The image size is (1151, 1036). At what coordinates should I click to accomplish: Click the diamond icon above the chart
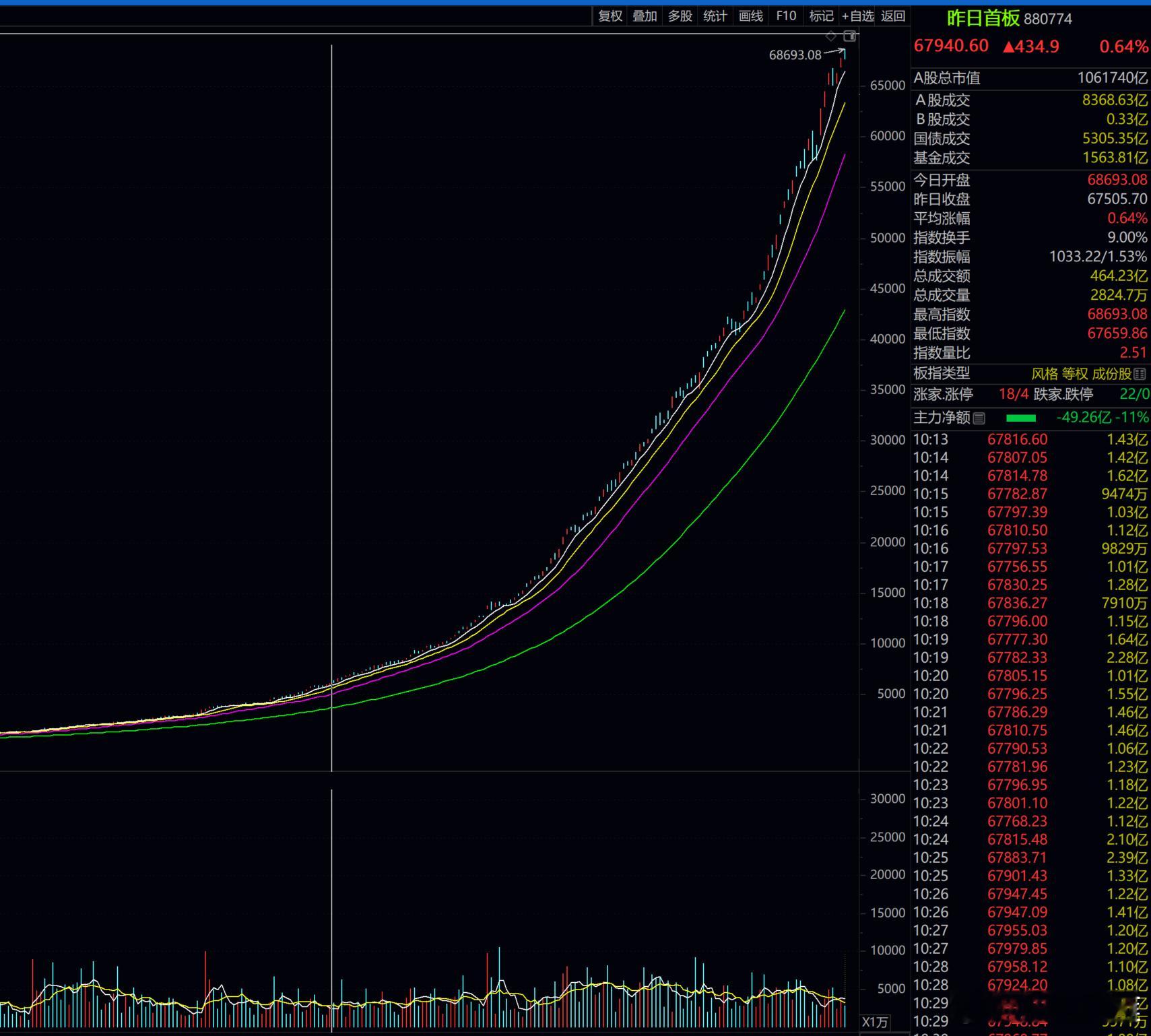point(831,36)
